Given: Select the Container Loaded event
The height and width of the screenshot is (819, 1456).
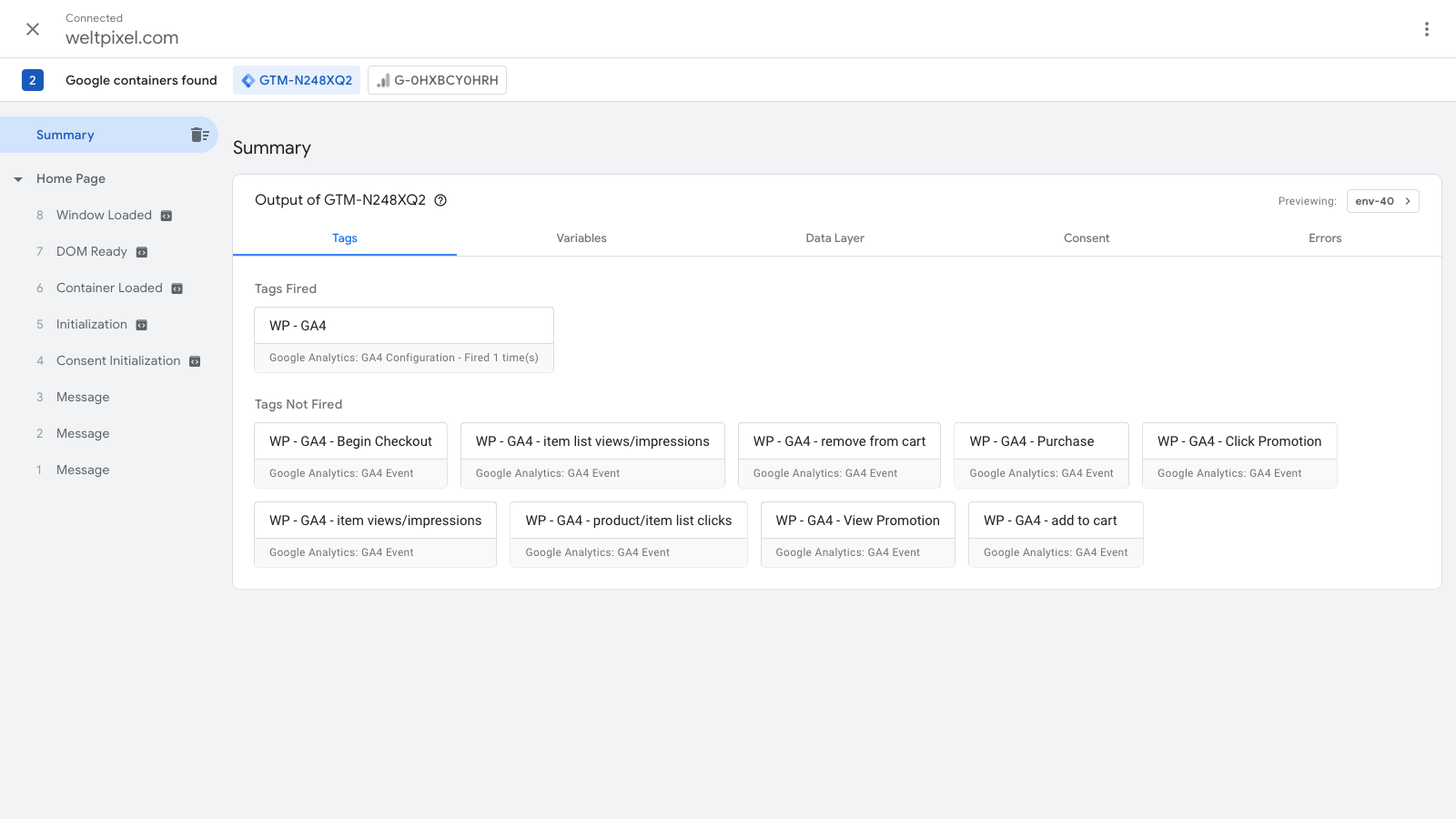Looking at the screenshot, I should click(109, 288).
